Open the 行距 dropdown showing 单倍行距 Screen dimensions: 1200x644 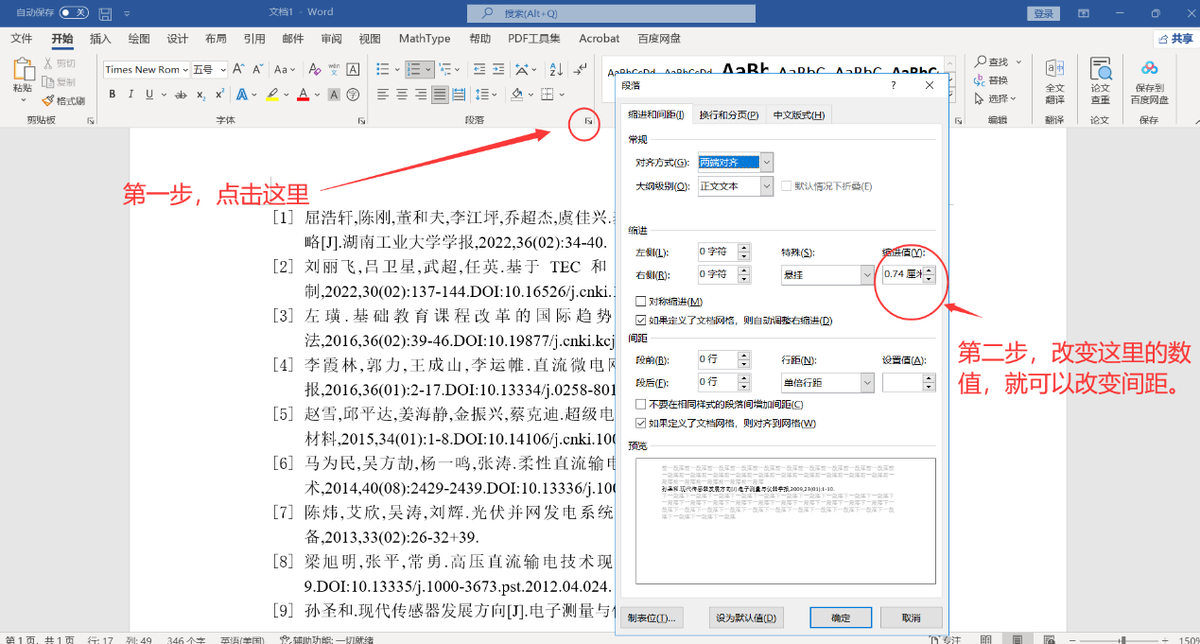pos(869,382)
